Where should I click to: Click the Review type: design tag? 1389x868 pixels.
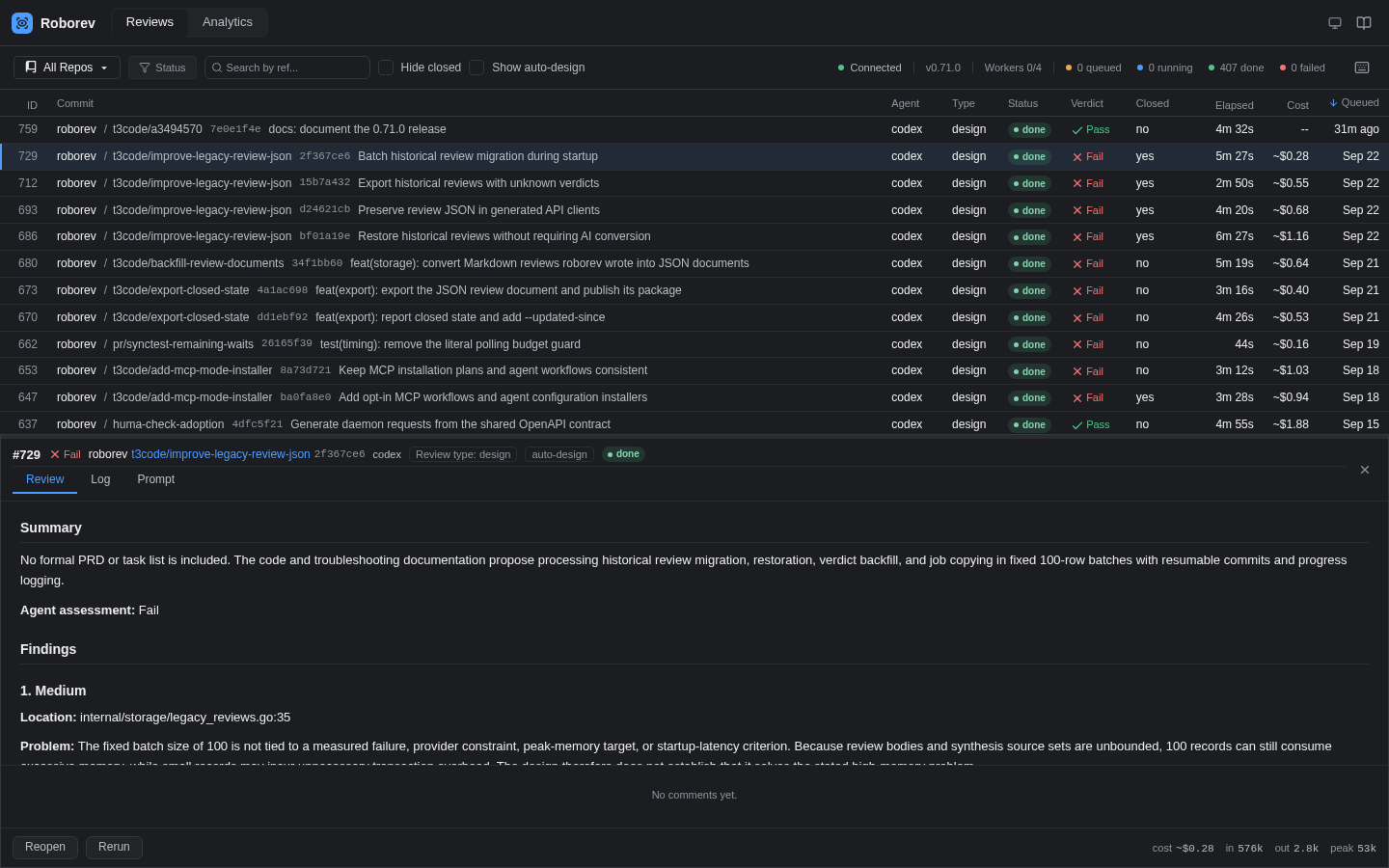point(463,454)
